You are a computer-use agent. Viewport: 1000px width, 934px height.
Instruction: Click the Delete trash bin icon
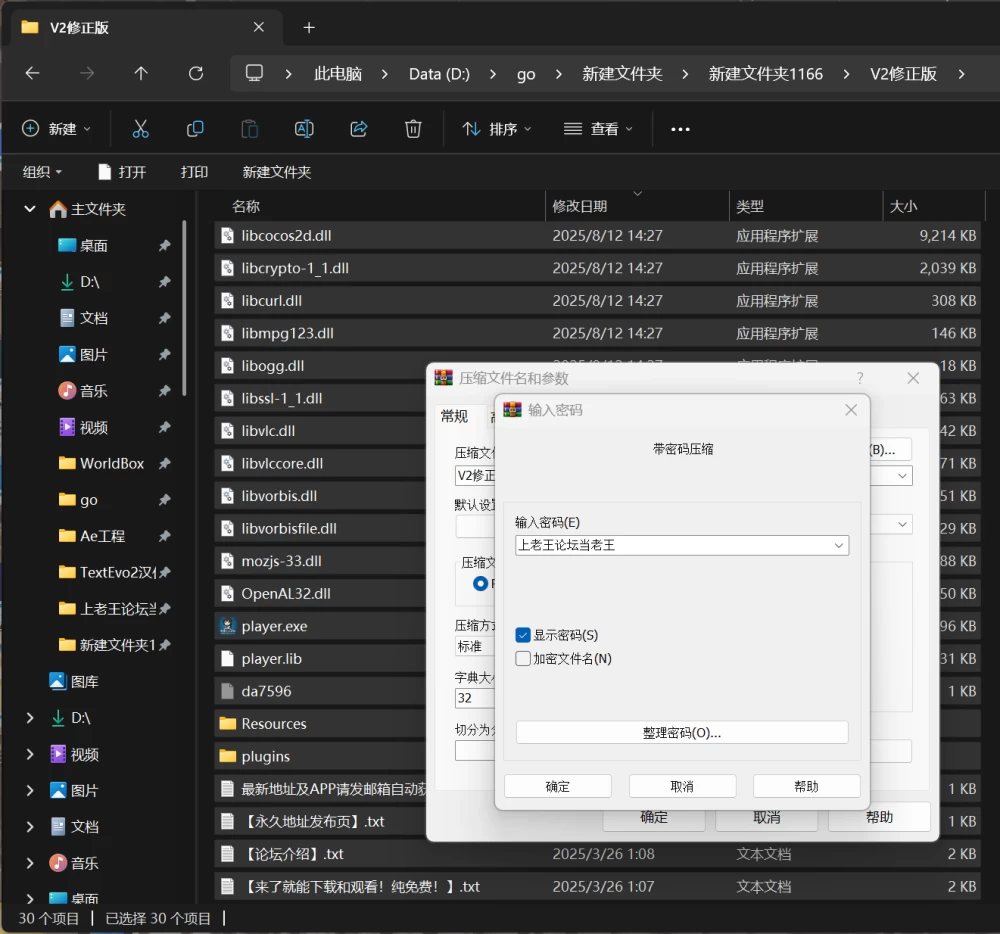(x=413, y=129)
